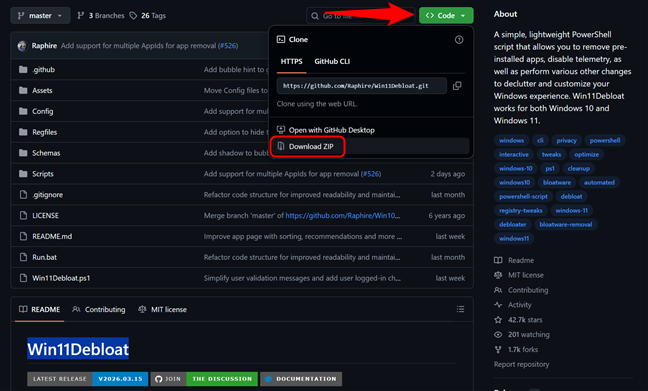Switch to the README tab

pyautogui.click(x=40, y=309)
